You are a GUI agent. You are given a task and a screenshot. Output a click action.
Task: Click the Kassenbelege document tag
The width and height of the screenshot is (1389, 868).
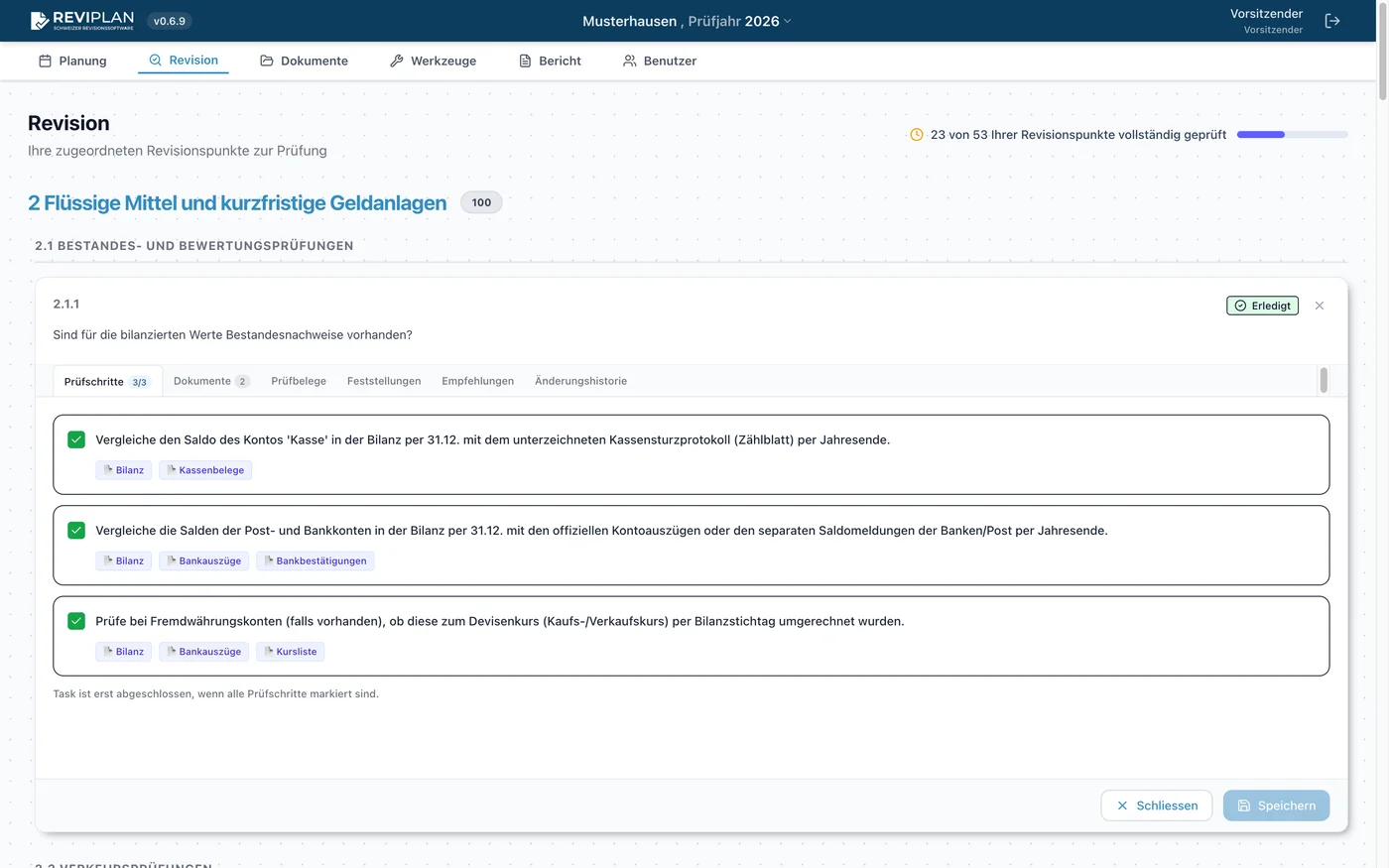[205, 470]
